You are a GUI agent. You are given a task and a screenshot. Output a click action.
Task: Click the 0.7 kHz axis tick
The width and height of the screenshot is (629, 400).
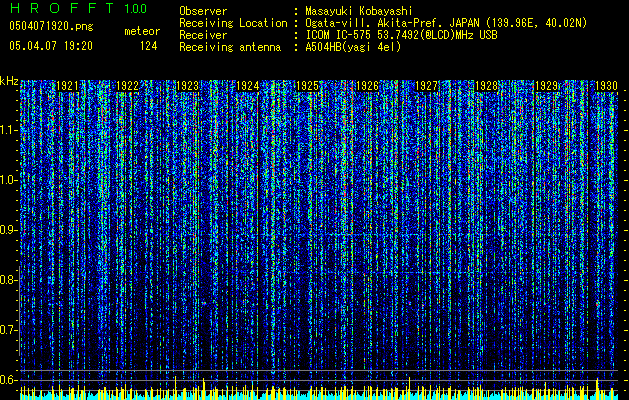(x=9, y=330)
